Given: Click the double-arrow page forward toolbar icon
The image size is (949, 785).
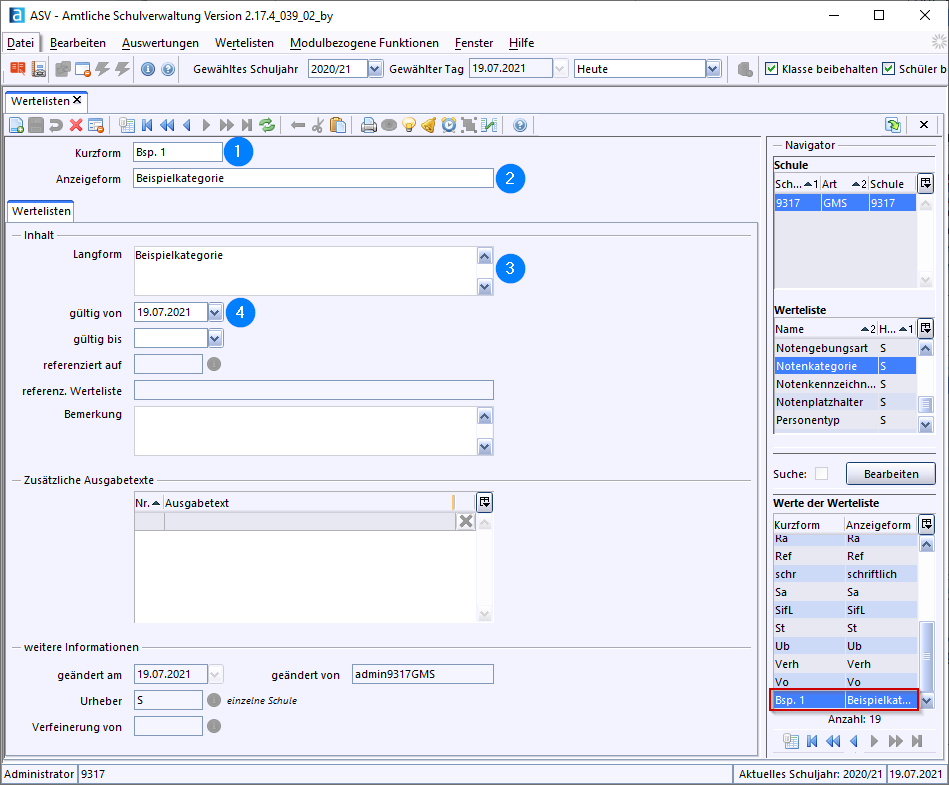Looking at the screenshot, I should [226, 125].
